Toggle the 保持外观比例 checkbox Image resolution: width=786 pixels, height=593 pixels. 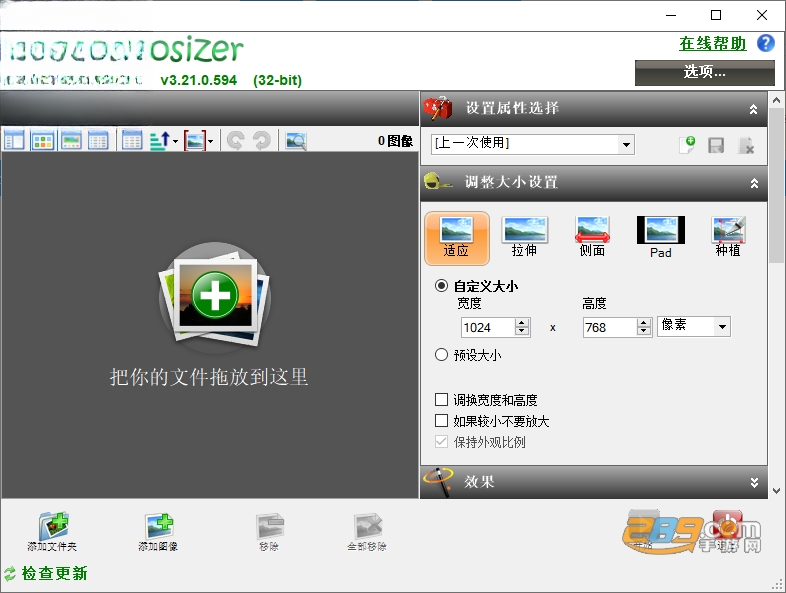pos(441,442)
